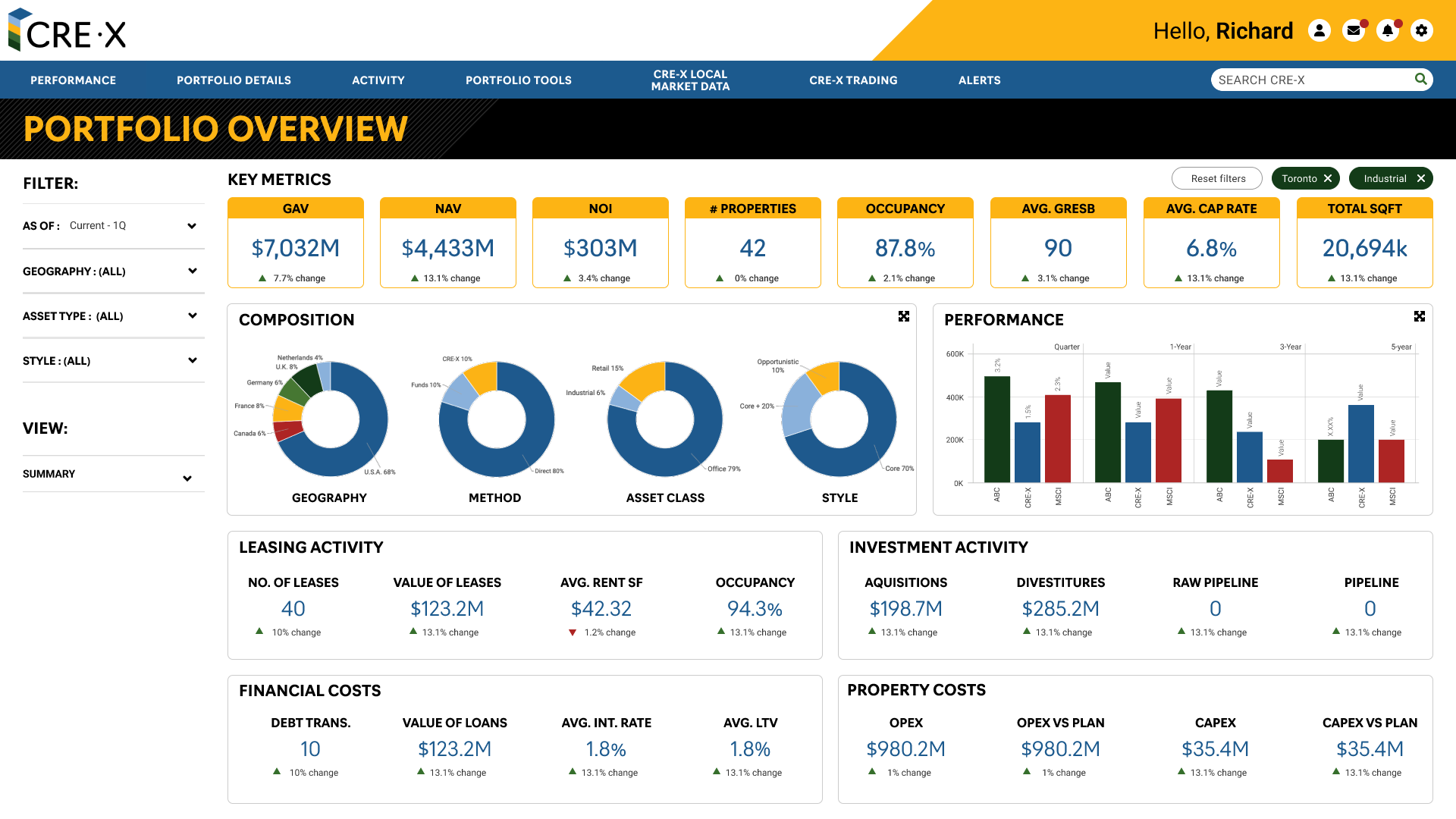Image resolution: width=1456 pixels, height=819 pixels.
Task: Open the messages inbox icon
Action: (1354, 30)
